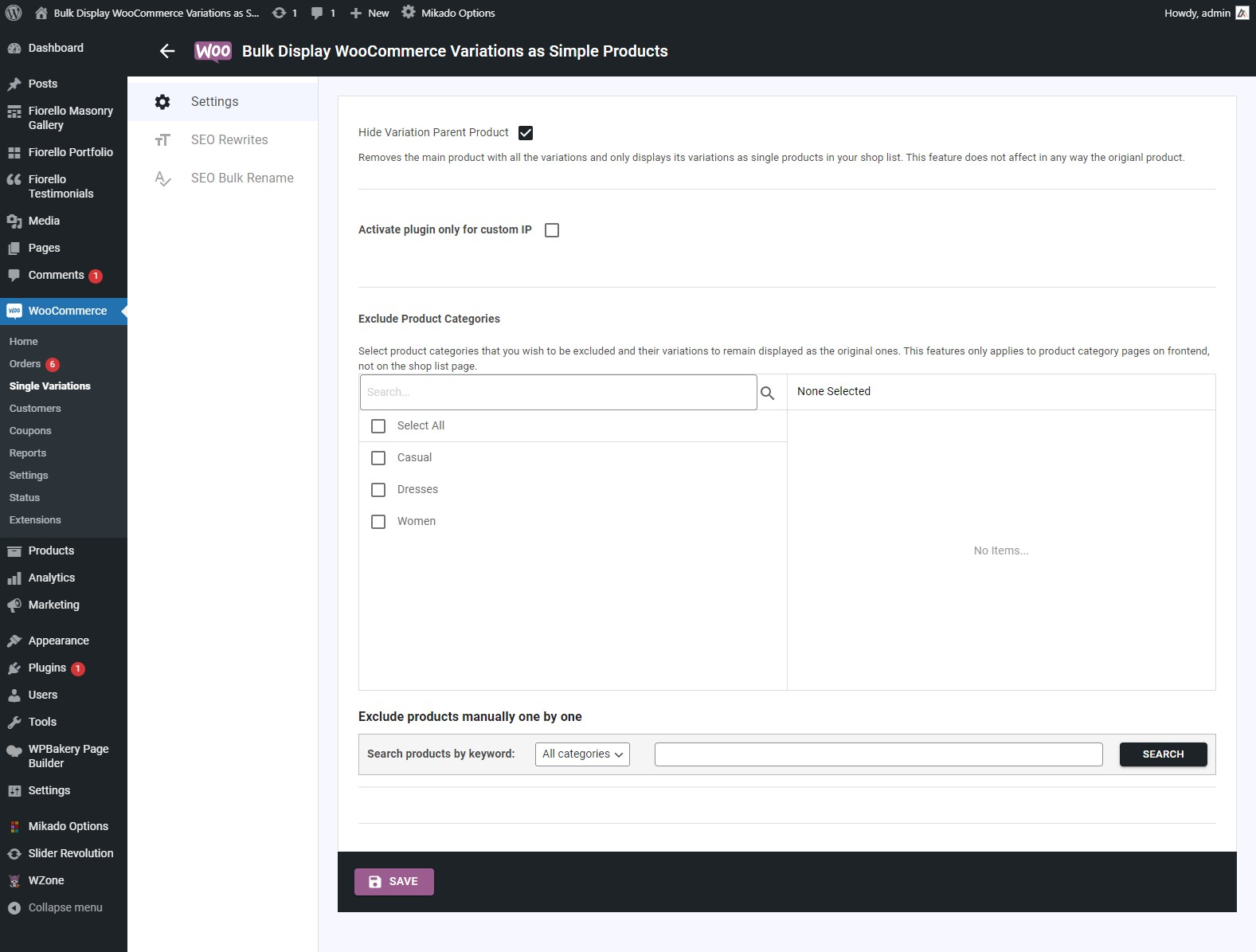
Task: Click the Settings gear icon in plugin sidebar
Action: click(x=162, y=102)
